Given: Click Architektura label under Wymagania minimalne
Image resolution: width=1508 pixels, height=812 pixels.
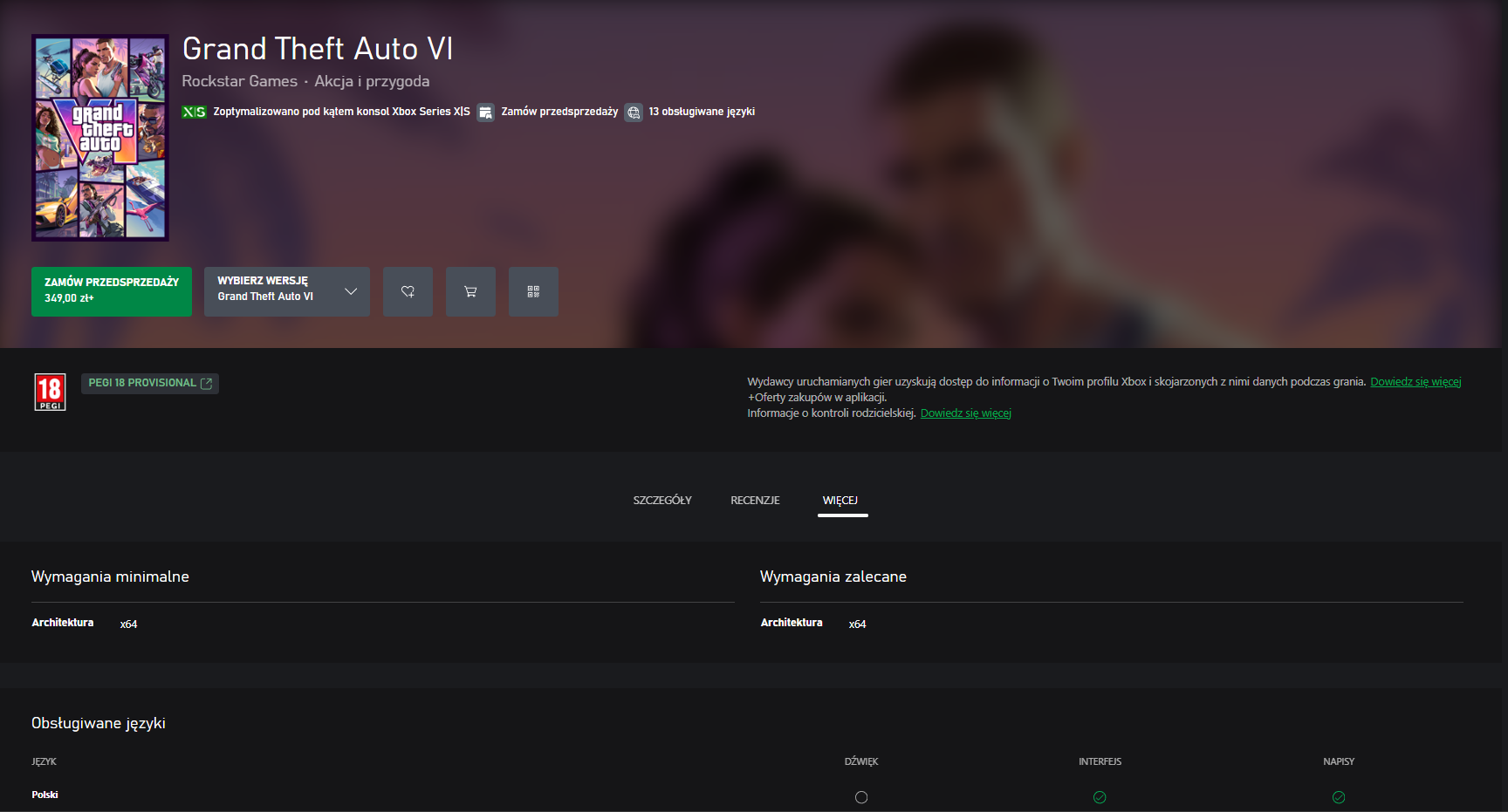Looking at the screenshot, I should 63,623.
